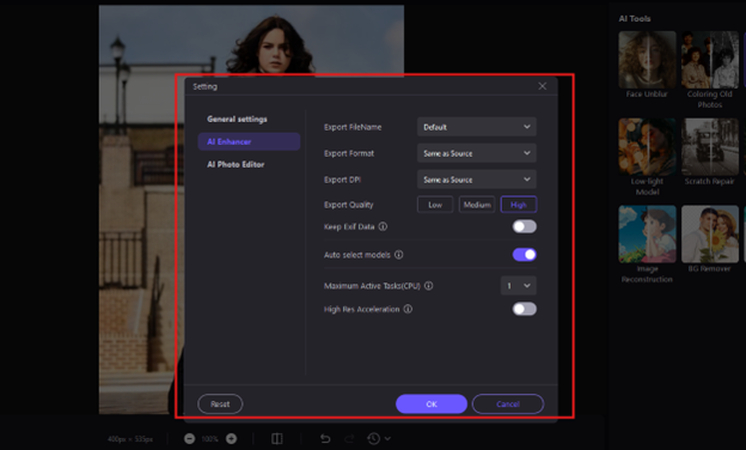Switch to General settings tab

pos(237,119)
